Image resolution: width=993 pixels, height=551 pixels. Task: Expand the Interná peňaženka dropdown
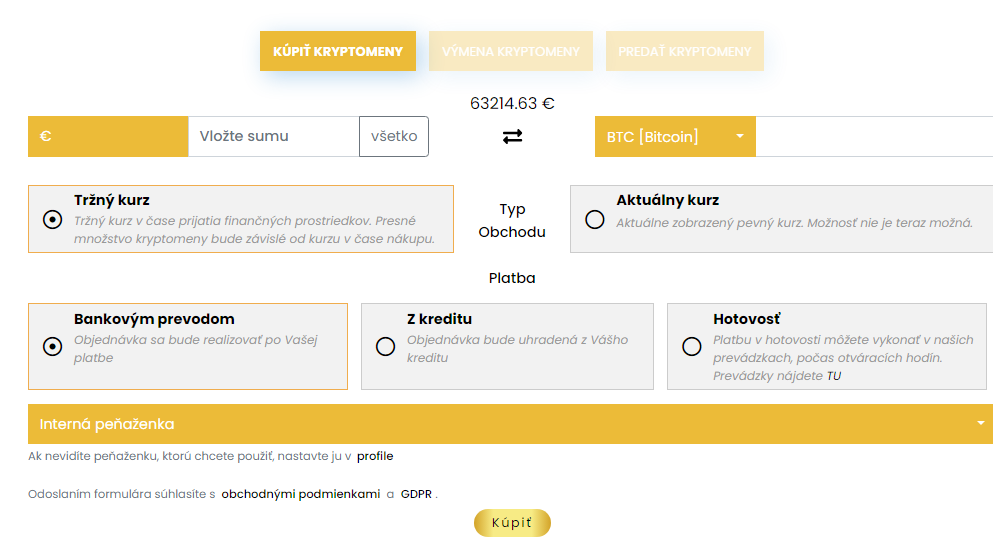510,424
